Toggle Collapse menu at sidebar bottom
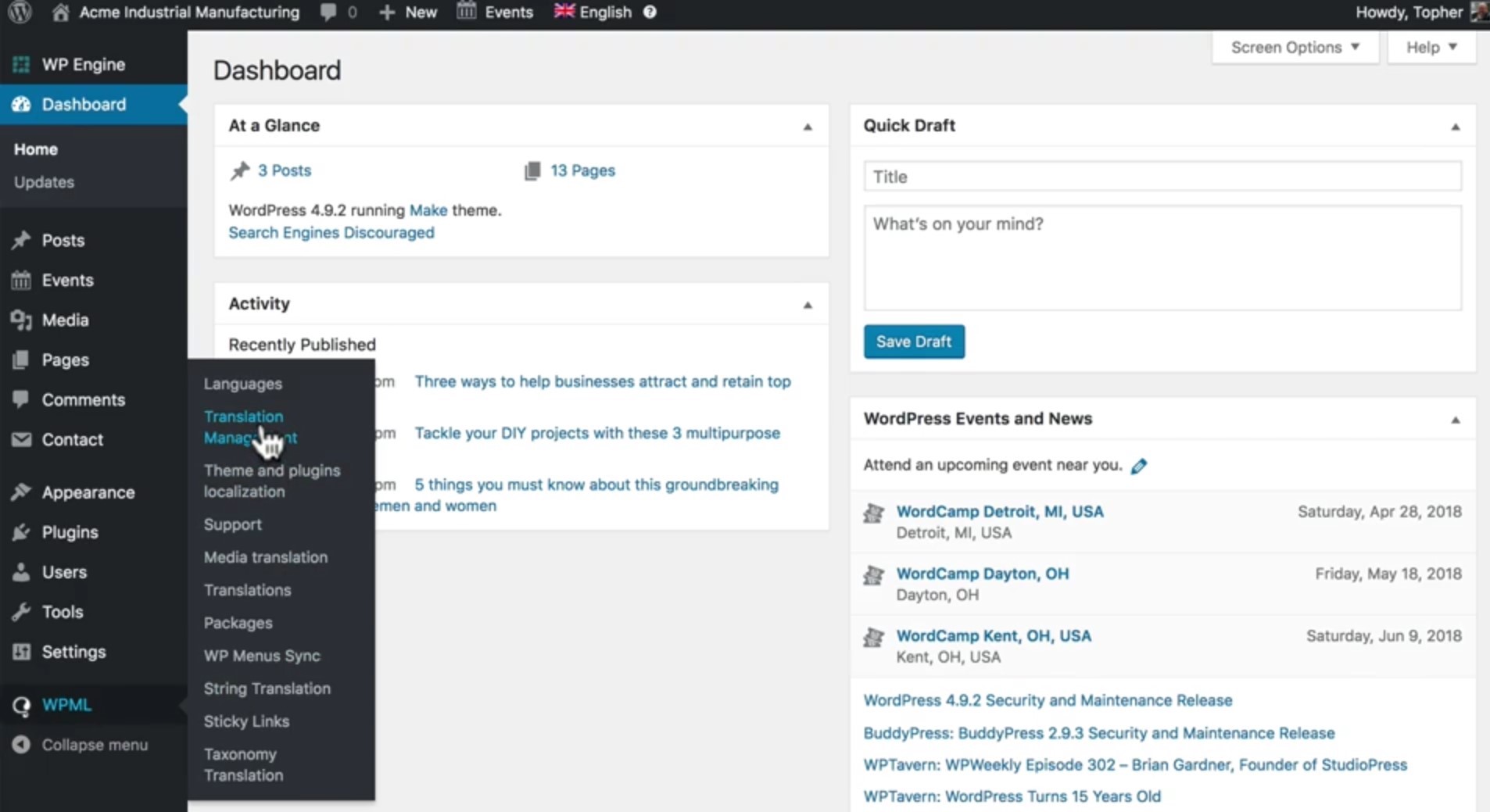The width and height of the screenshot is (1490, 812). pyautogui.click(x=81, y=744)
